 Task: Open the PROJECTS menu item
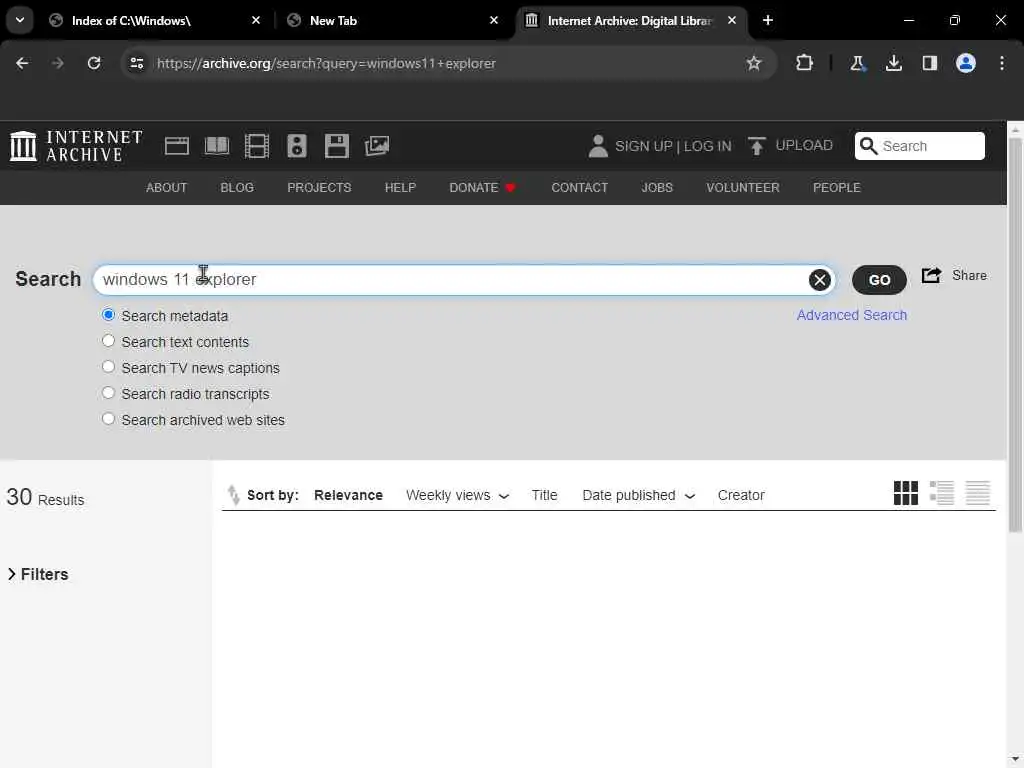[x=319, y=187]
